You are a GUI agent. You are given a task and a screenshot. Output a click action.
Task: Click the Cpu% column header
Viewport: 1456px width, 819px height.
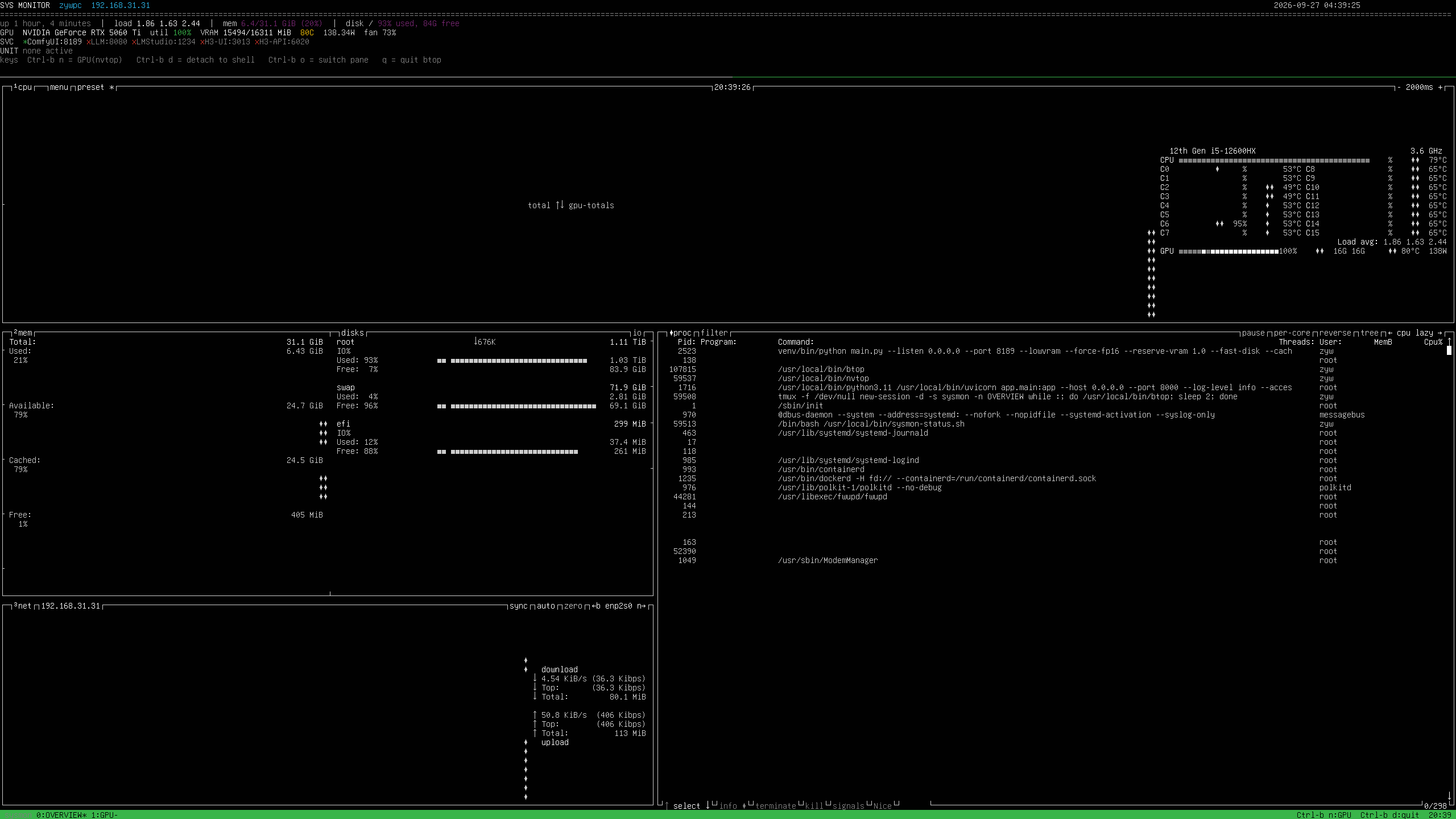point(1433,342)
